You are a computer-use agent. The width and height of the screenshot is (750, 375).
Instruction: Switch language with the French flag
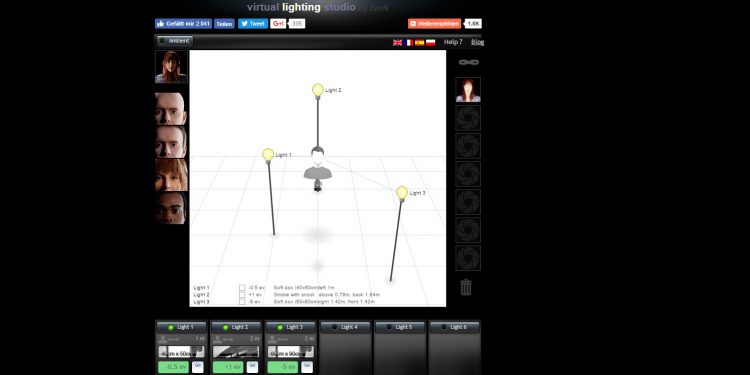pyautogui.click(x=408, y=43)
